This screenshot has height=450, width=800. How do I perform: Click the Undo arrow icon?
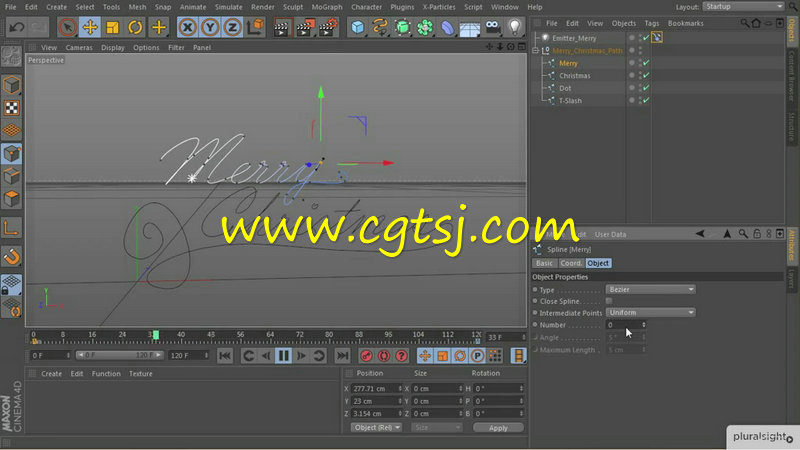tap(16, 27)
